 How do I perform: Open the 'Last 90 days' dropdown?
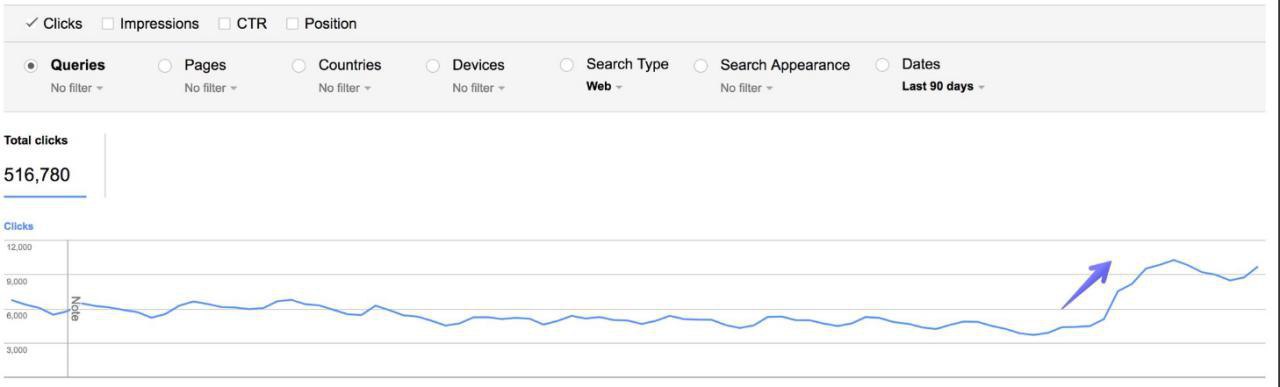(x=943, y=86)
